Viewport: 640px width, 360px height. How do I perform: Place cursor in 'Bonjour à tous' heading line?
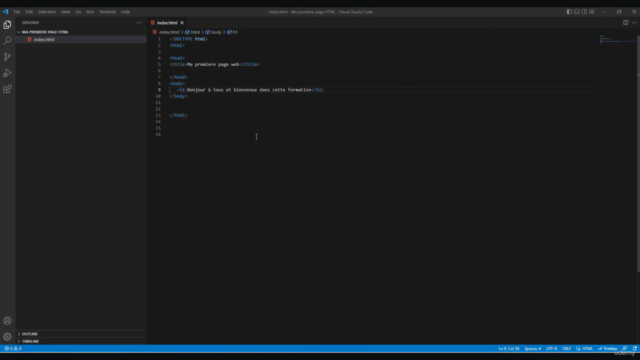pyautogui.click(x=251, y=90)
